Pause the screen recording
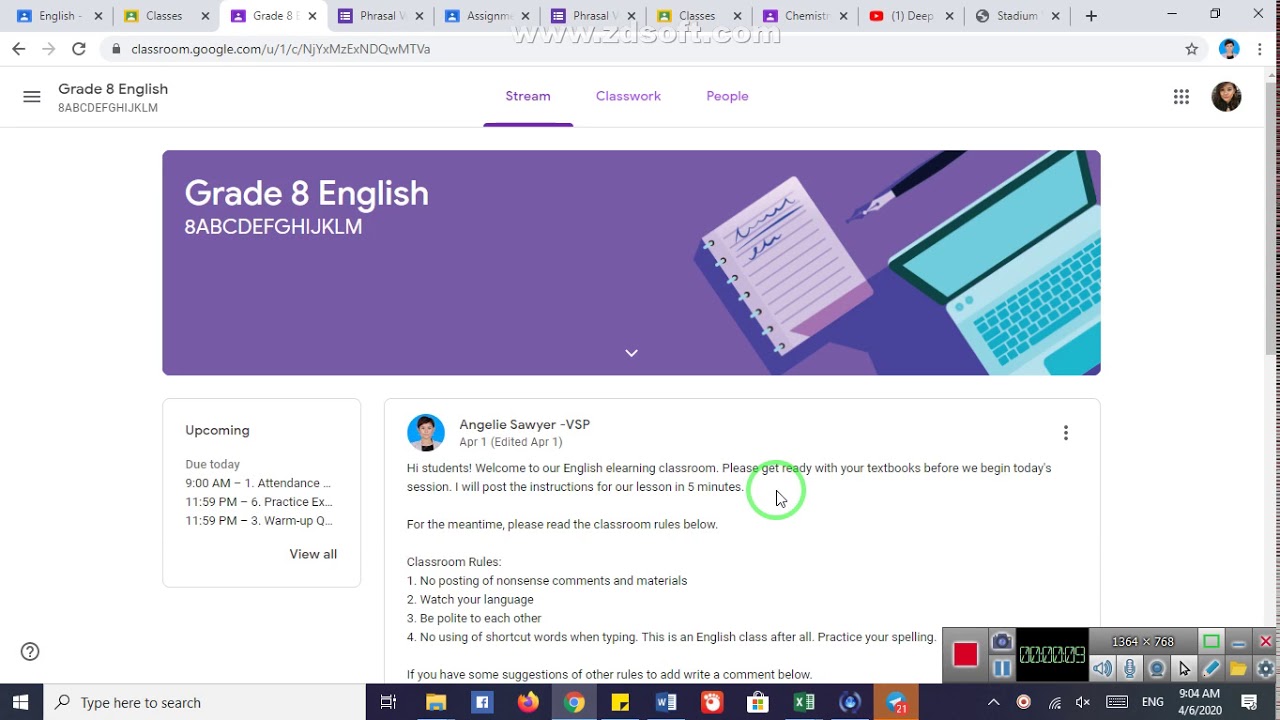The width and height of the screenshot is (1280, 720). [x=1002, y=668]
